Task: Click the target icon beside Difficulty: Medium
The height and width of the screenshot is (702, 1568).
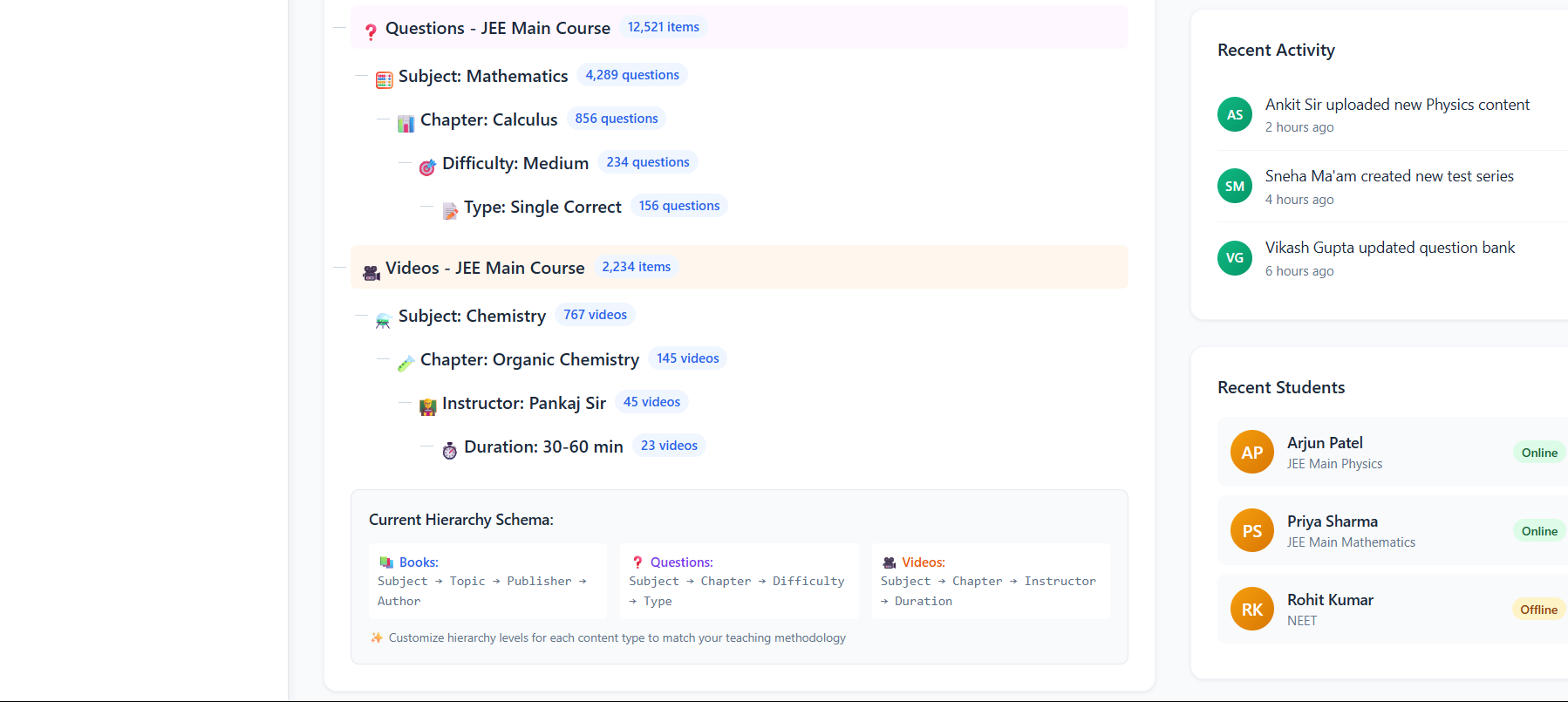Action: [427, 167]
